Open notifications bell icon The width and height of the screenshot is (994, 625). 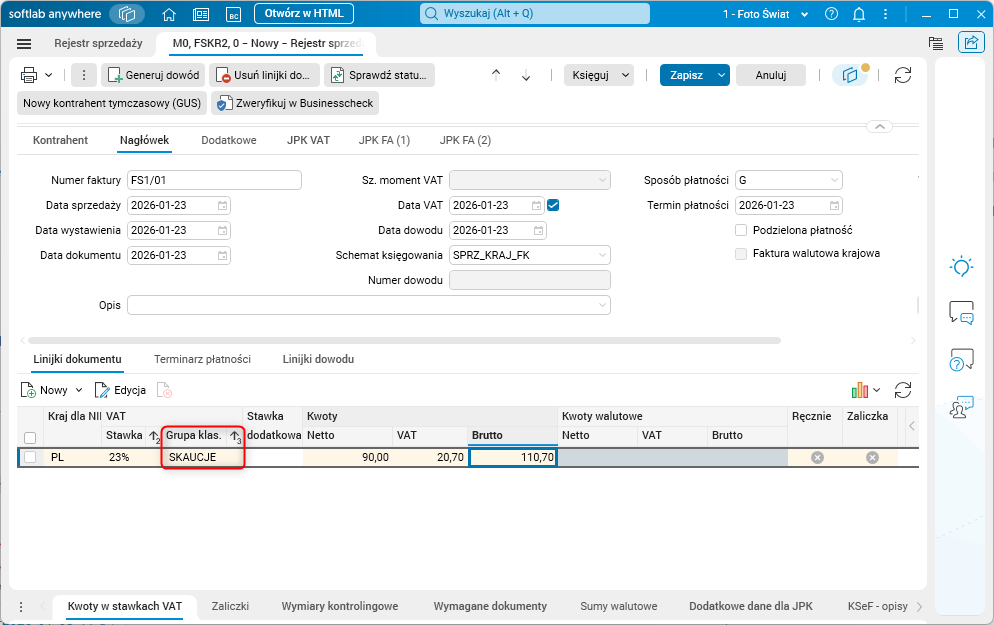859,14
